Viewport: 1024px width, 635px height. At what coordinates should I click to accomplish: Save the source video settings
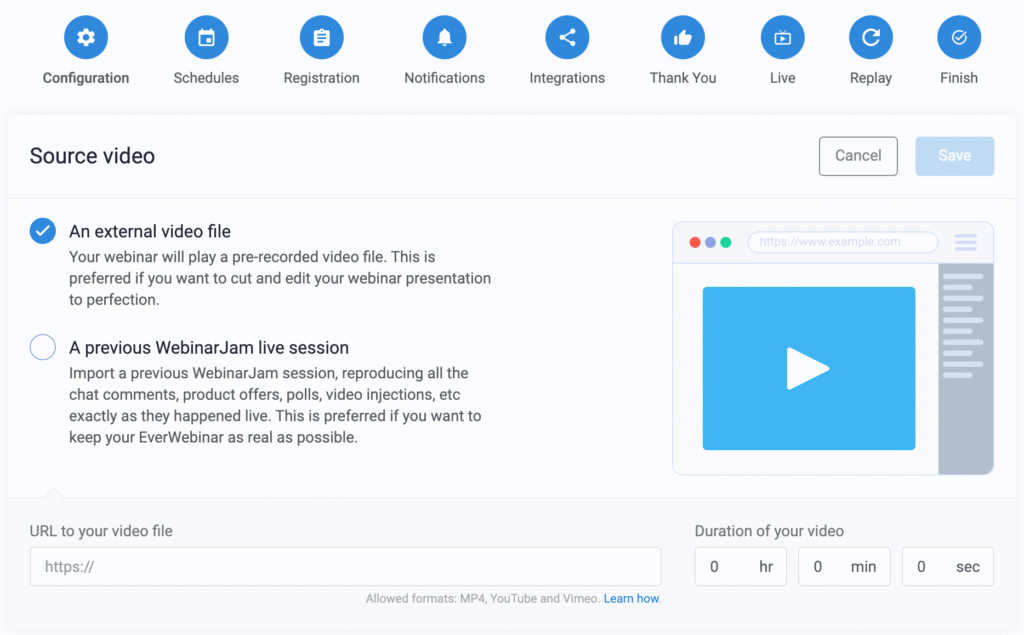(x=954, y=155)
